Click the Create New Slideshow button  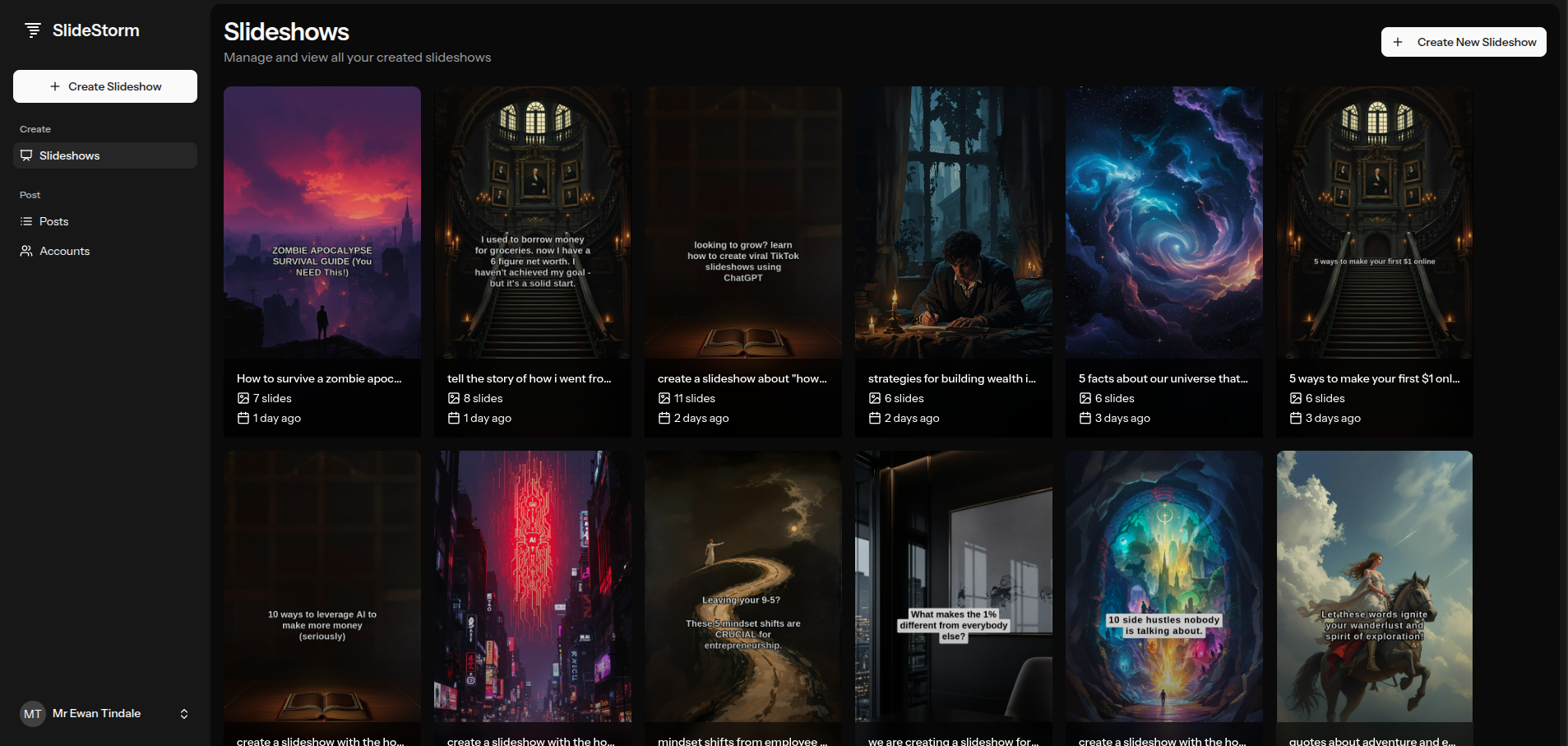click(x=1464, y=42)
